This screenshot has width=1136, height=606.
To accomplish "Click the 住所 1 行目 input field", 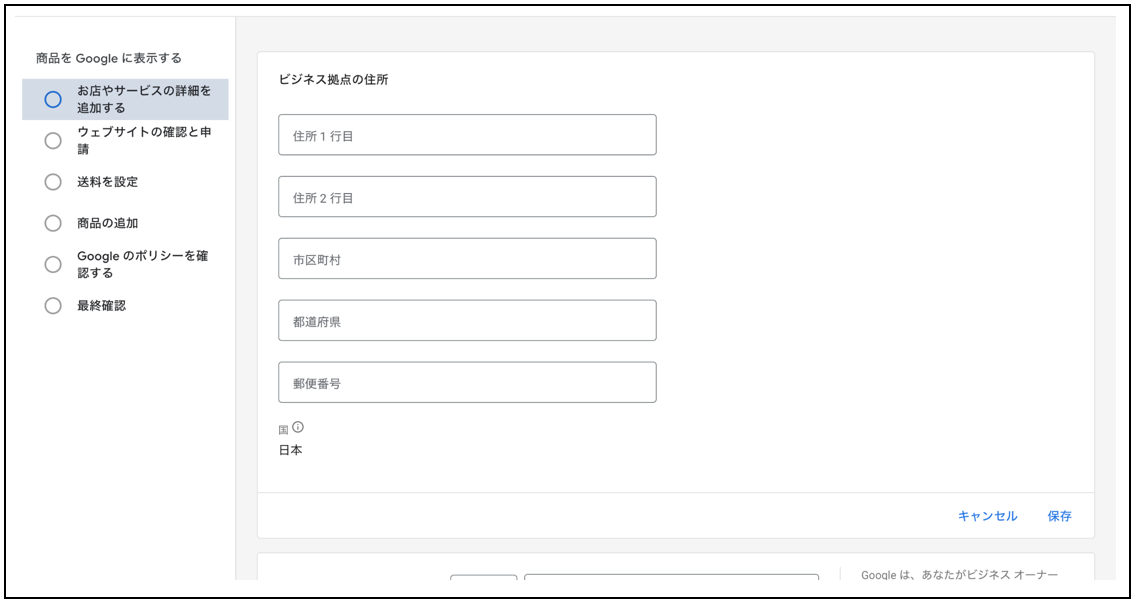I will (x=467, y=135).
